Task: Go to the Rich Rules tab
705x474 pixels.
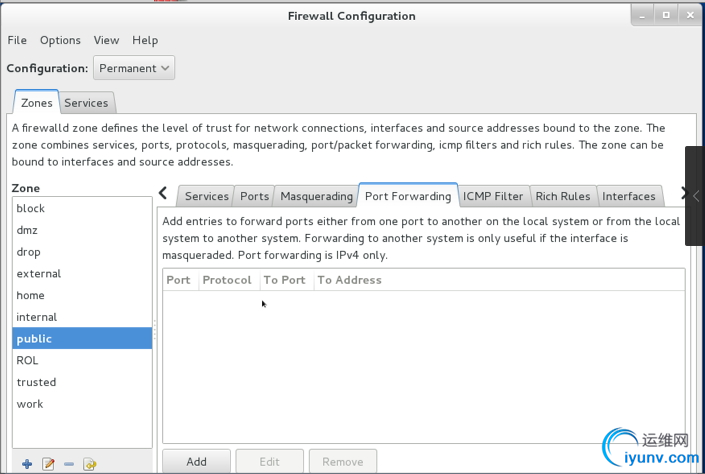Action: tap(563, 196)
